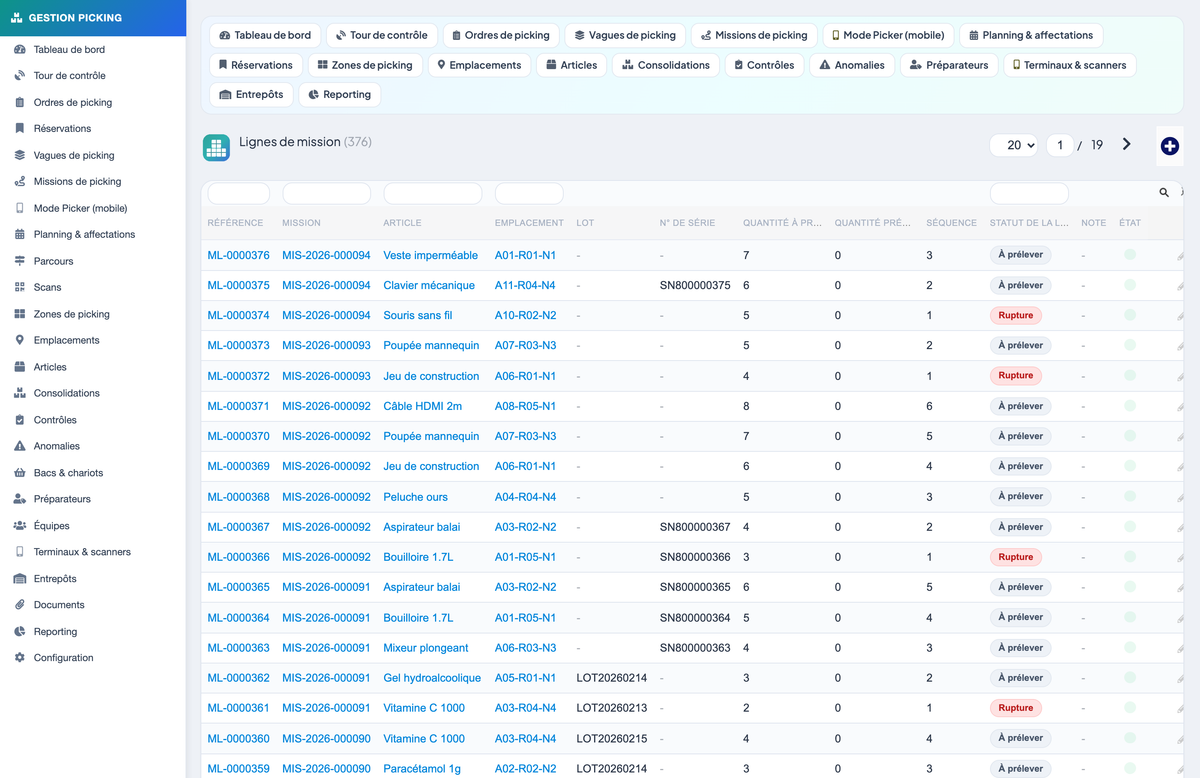Open the Ordres de picking top tab
Screen dimensions: 1200x778
pos(501,35)
